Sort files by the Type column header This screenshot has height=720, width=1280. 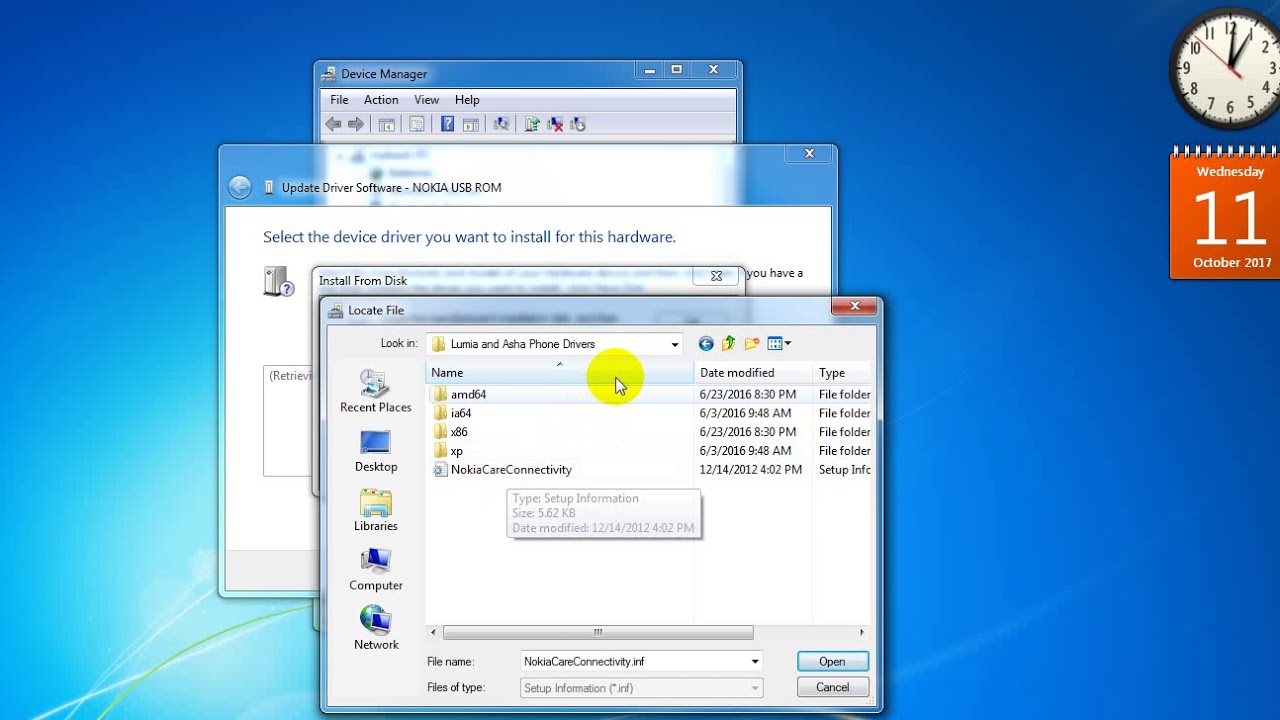point(843,373)
